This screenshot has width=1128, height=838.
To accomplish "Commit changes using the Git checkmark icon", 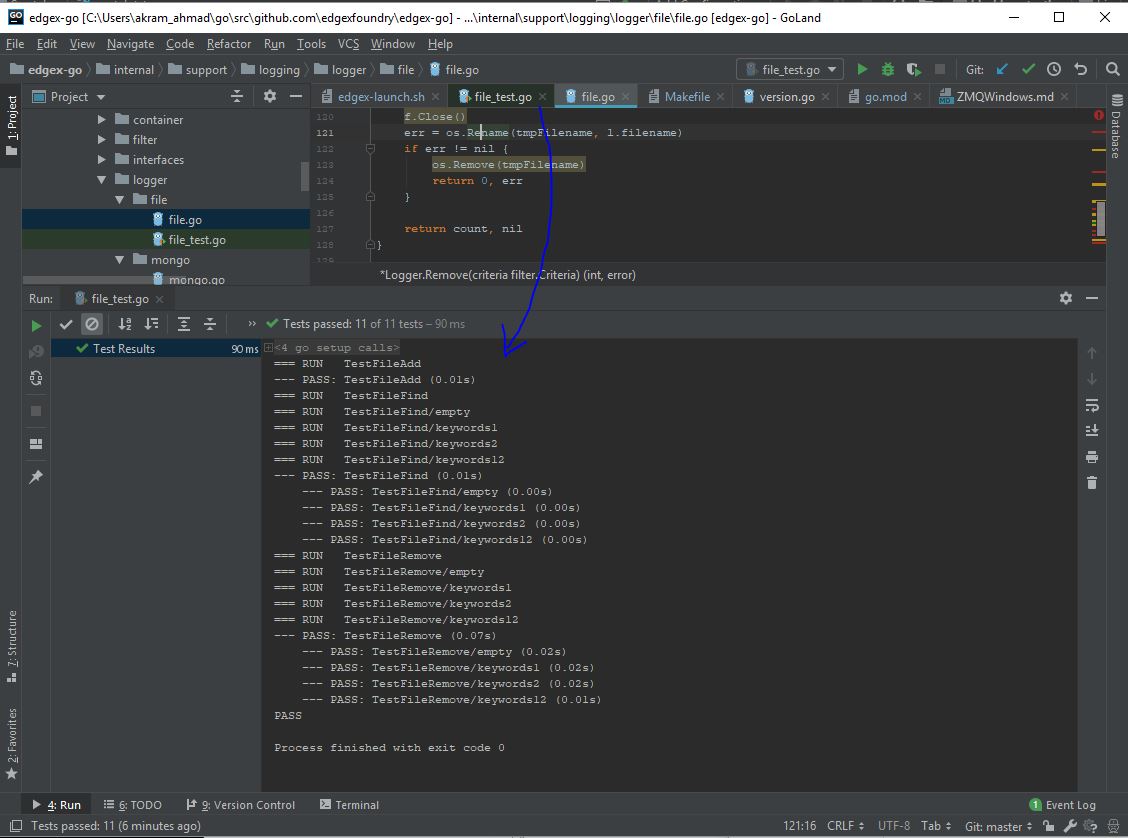I will click(1028, 68).
